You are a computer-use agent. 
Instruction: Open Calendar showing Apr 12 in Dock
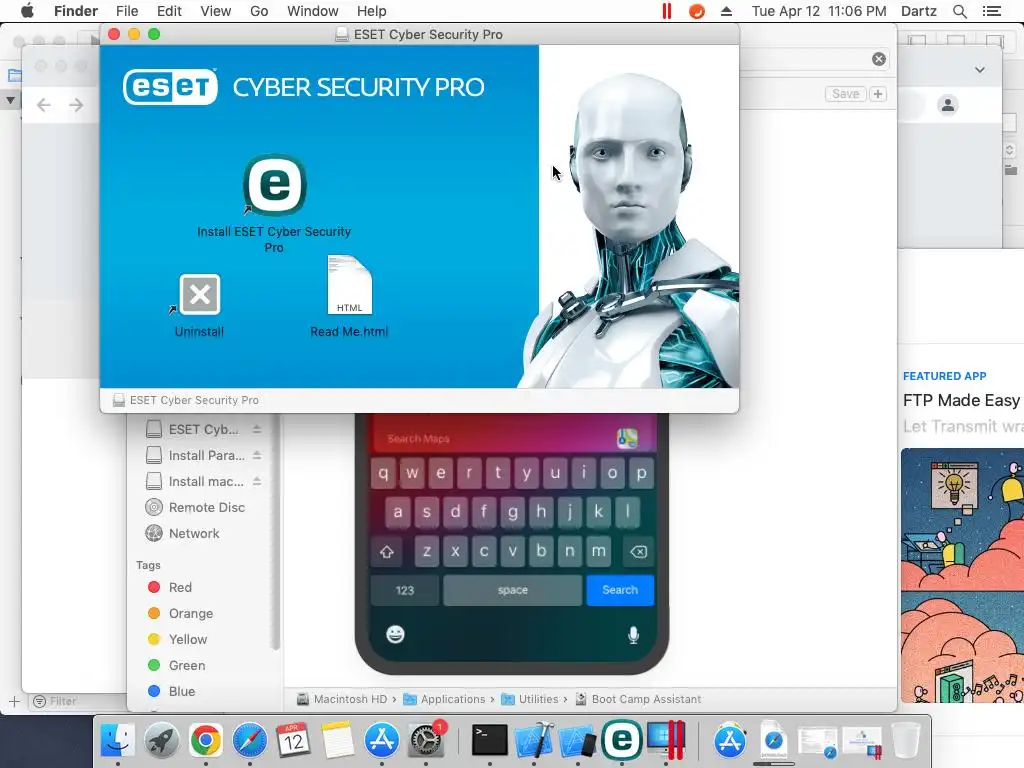coord(293,741)
